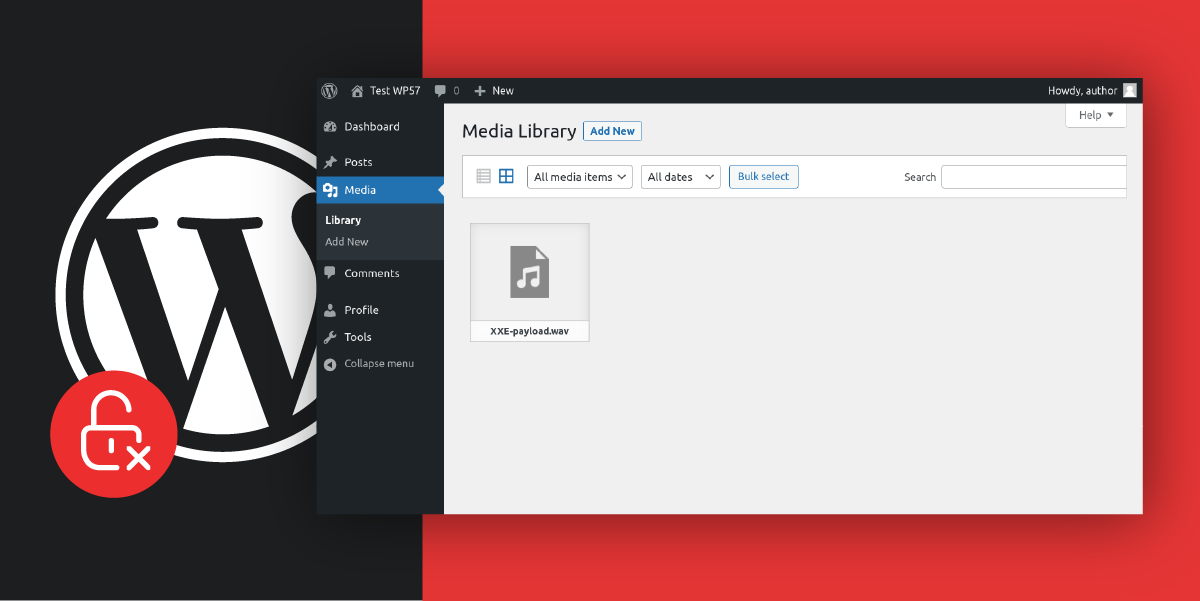Click the house icon in admin bar

(357, 90)
